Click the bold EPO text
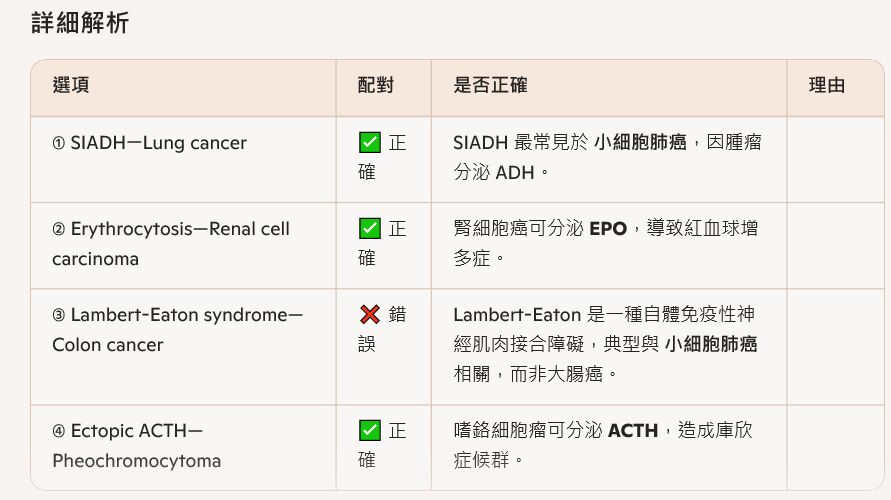This screenshot has width=891, height=500. 608,229
